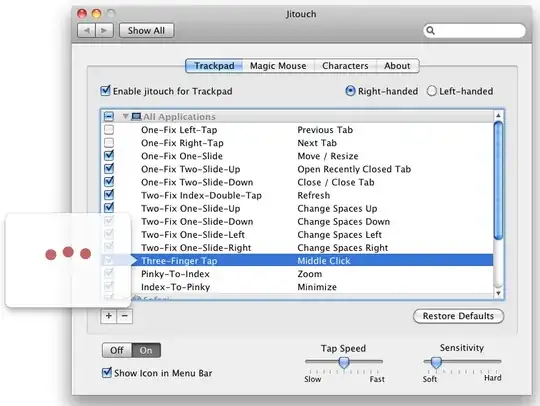Select the Two-Fix One-Slide-Down gesture

(x=197, y=222)
